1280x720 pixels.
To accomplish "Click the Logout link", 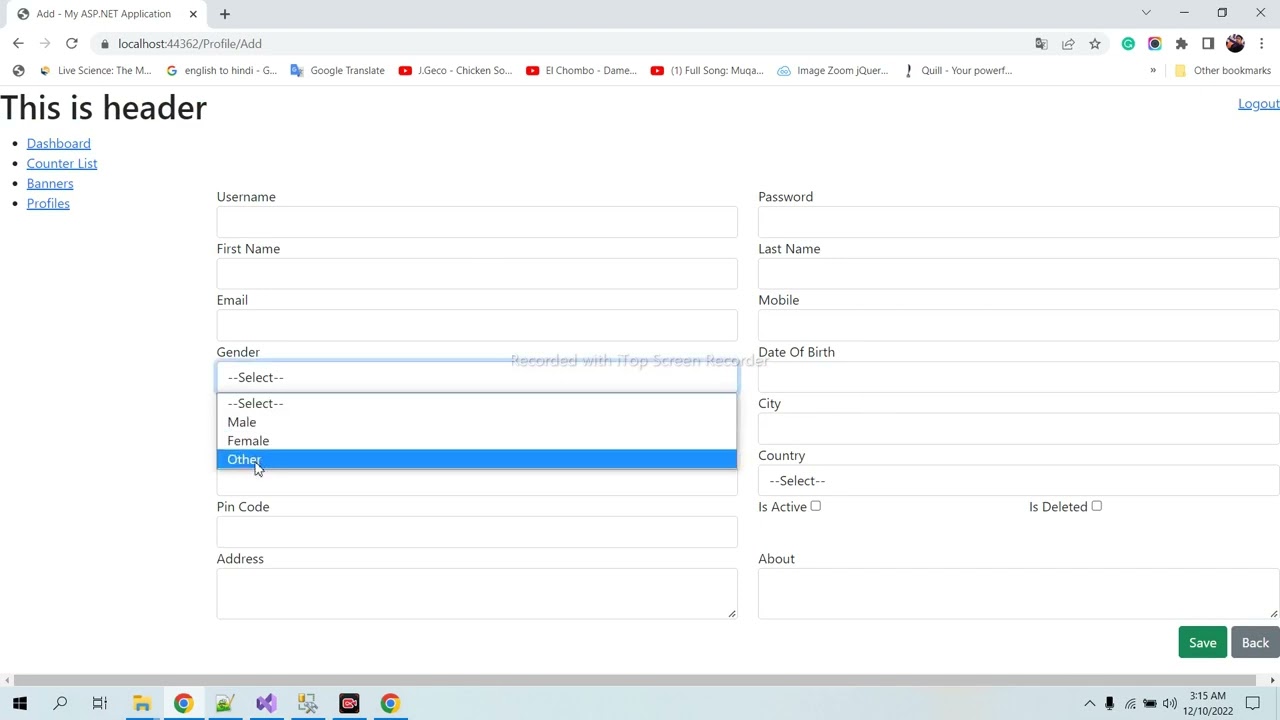I will coord(1259,104).
